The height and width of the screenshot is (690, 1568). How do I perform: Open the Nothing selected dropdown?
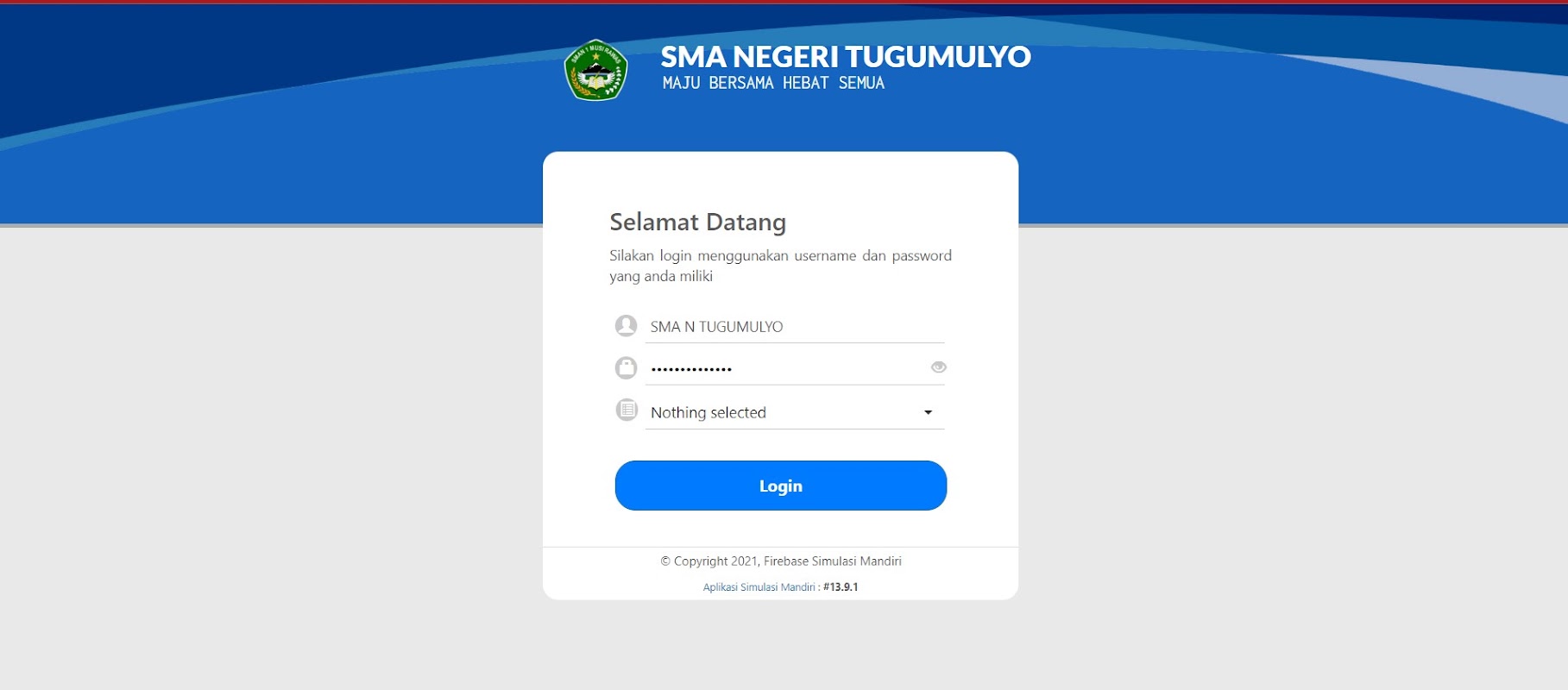click(795, 412)
